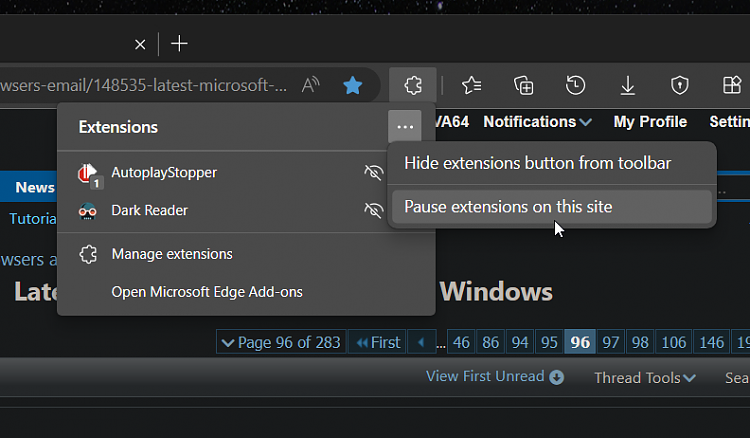The width and height of the screenshot is (750, 438).
Task: Jump to page 98
Action: pos(640,342)
